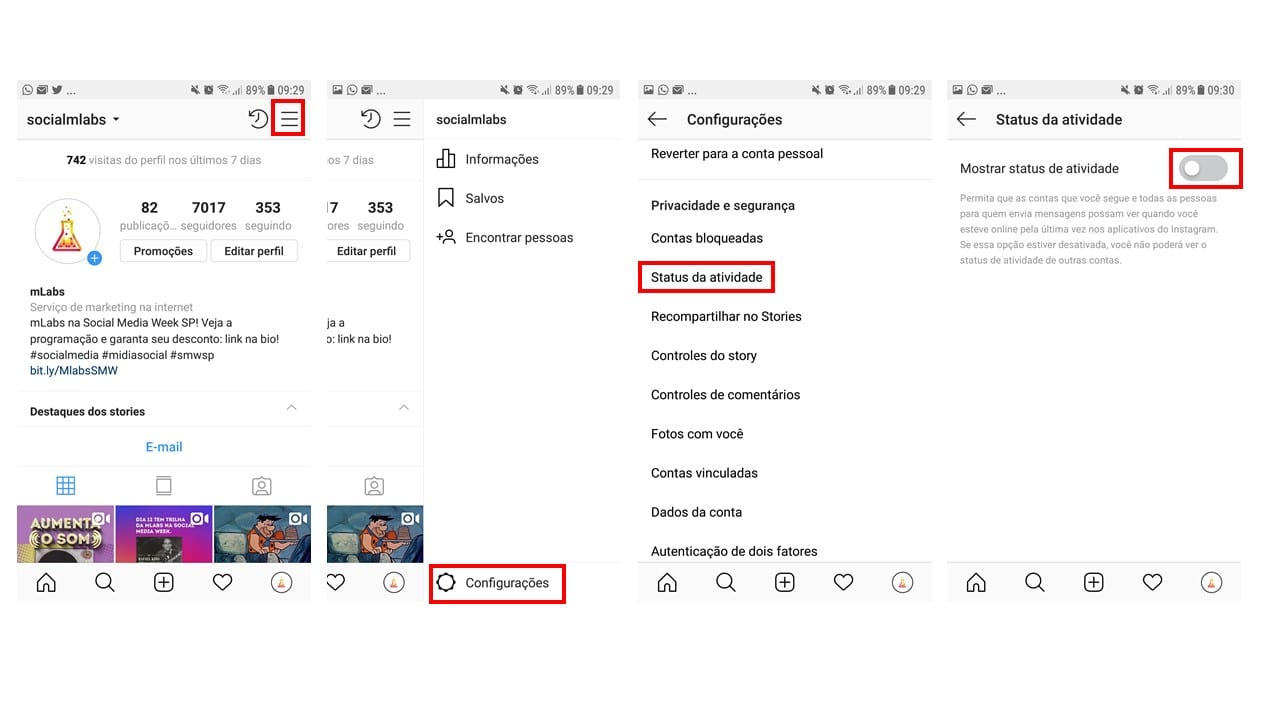Viewport: 1280px width, 720px height.
Task: Tap Informações bar chart icon
Action: point(446,159)
